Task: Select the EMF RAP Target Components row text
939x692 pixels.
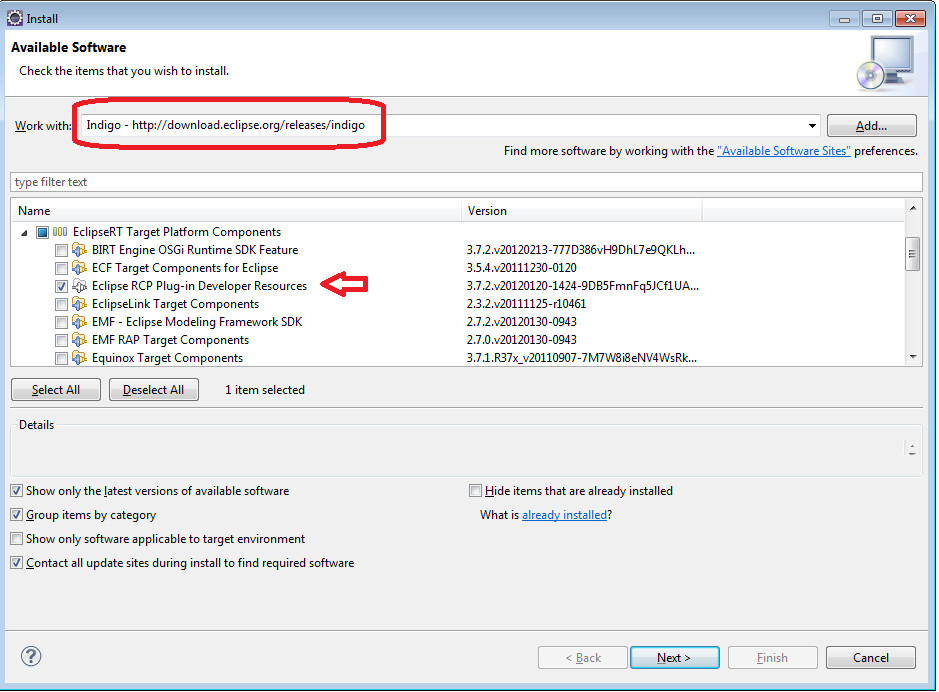Action: pos(170,340)
